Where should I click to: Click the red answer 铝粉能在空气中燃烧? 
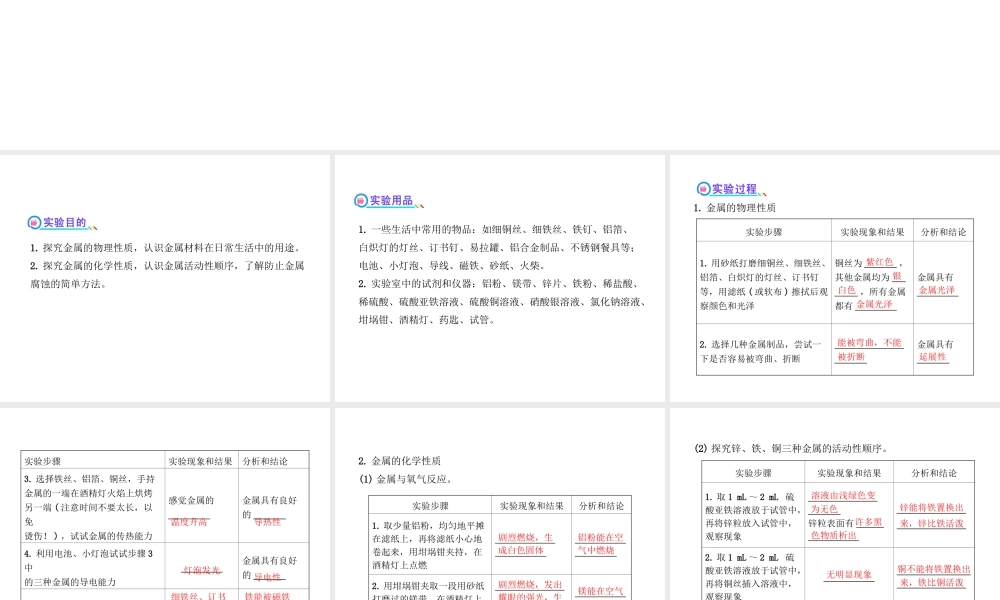[x=600, y=544]
